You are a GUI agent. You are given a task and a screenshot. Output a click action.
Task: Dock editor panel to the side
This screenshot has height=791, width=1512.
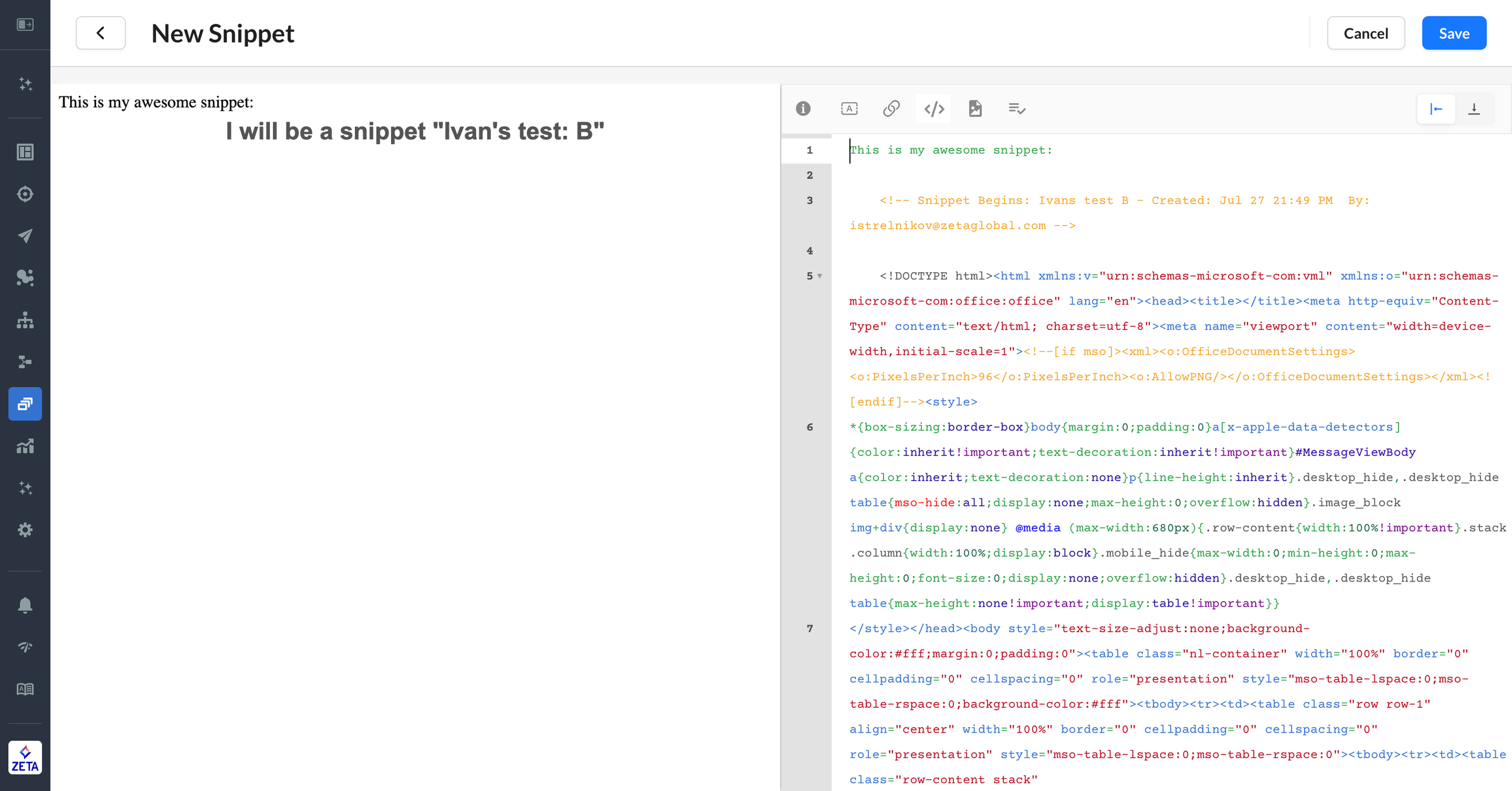(1436, 109)
